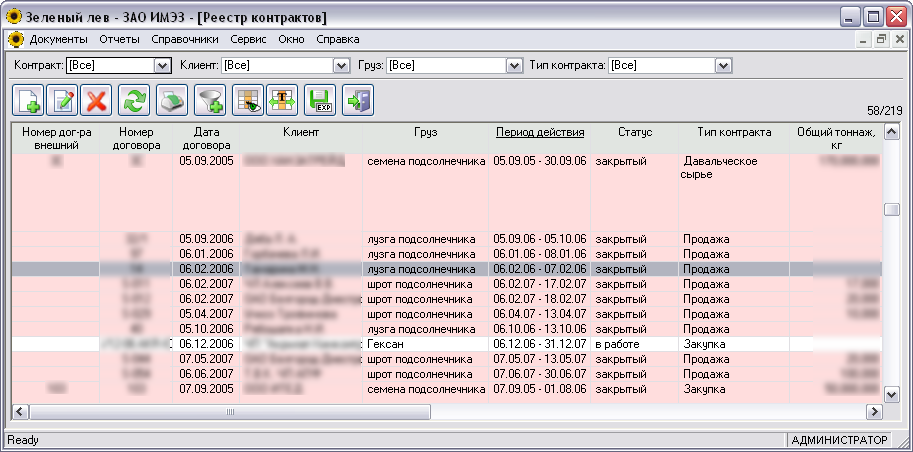Print the contract registry
This screenshot has width=913, height=452.
coord(172,100)
